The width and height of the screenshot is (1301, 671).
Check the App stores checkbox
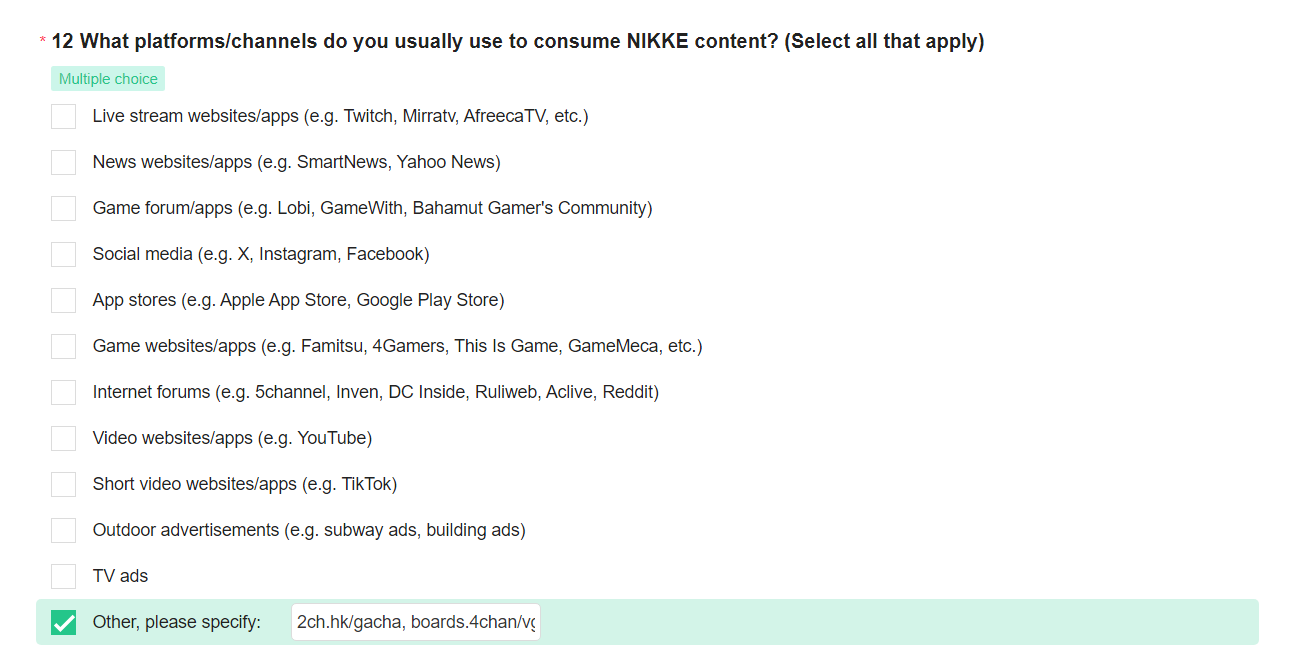pos(63,300)
